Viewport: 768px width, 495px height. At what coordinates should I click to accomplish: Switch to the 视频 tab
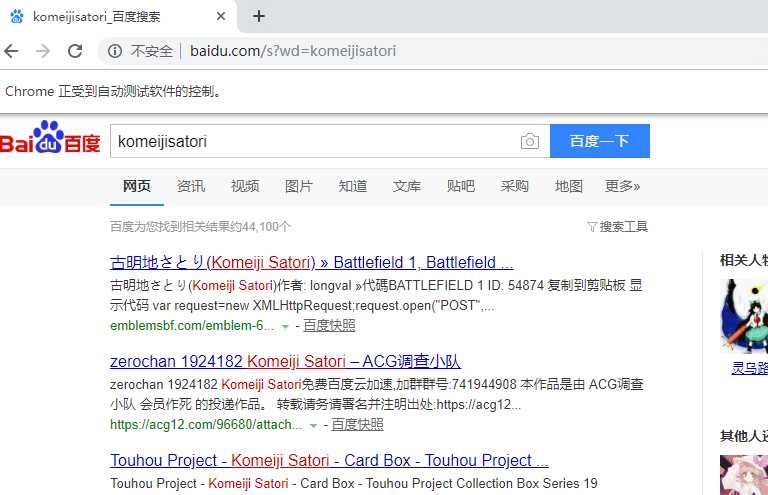point(245,186)
